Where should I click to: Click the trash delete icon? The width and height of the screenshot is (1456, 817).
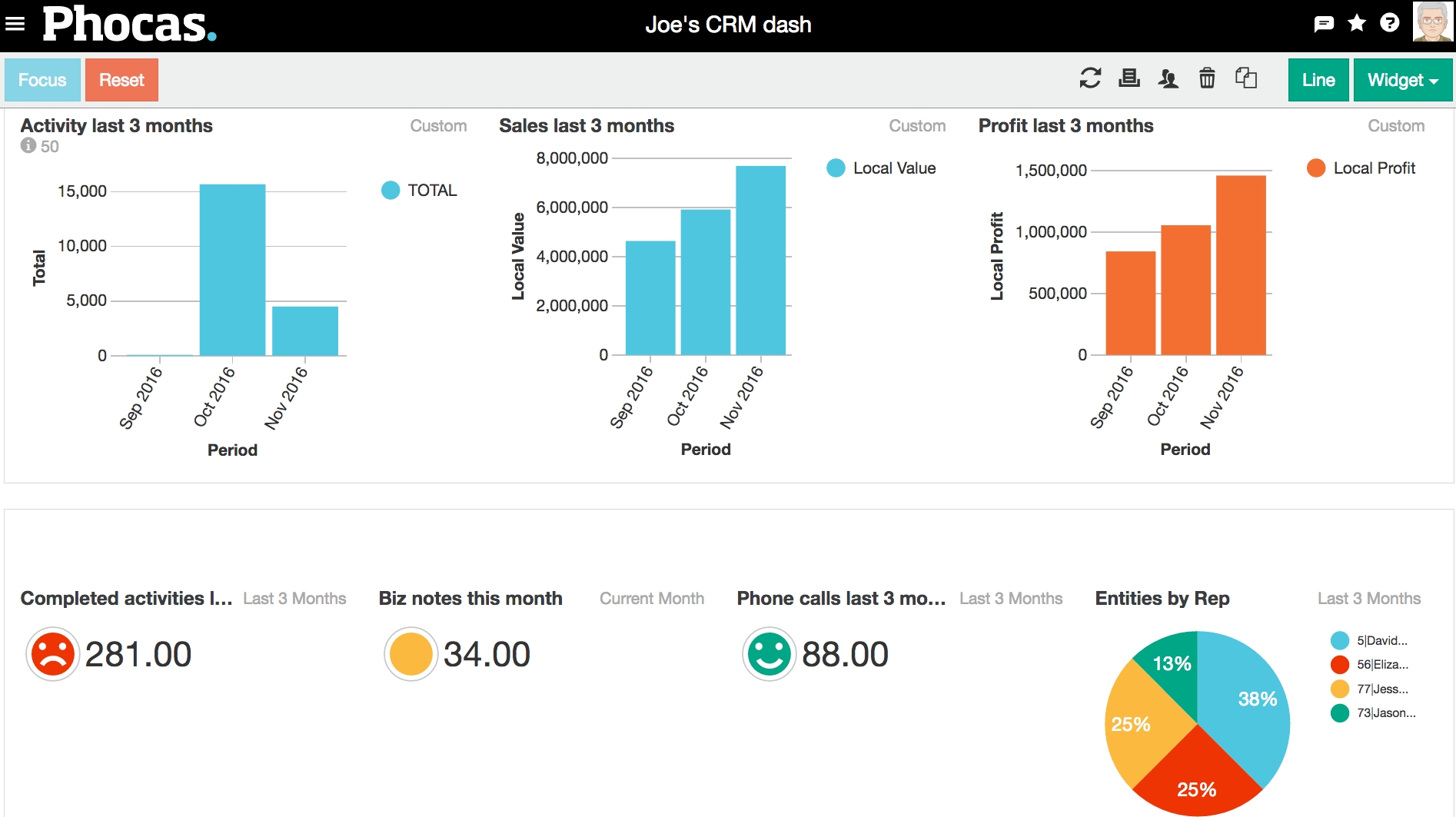tap(1207, 78)
